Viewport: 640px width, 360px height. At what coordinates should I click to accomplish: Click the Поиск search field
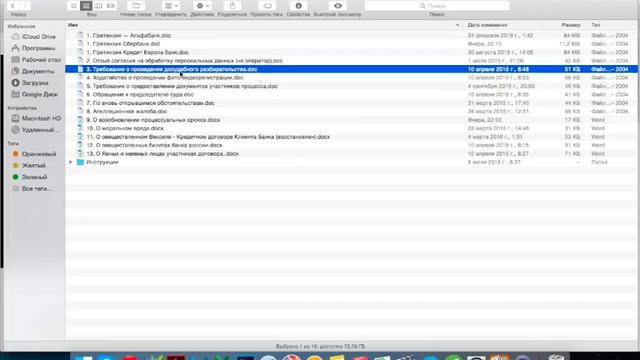437,6
